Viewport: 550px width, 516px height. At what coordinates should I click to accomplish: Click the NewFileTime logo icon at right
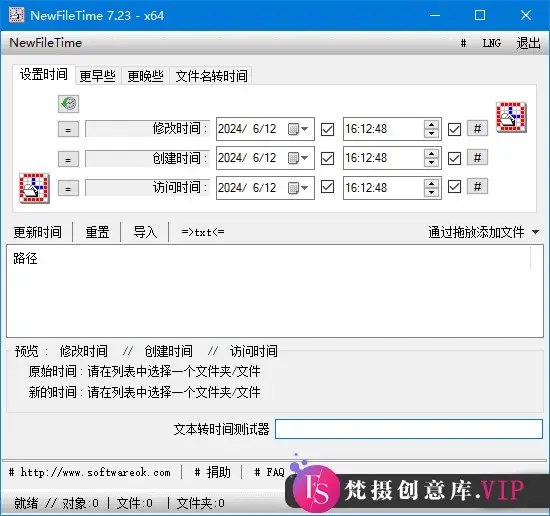point(511,117)
